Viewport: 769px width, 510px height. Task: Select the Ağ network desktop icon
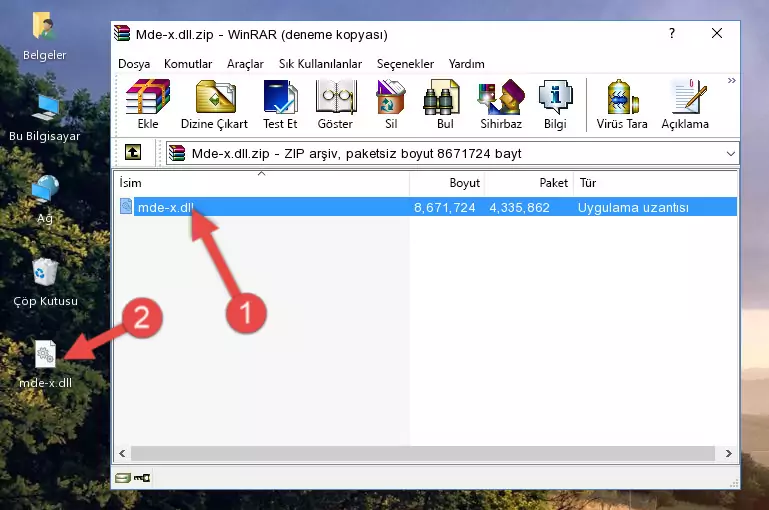tap(45, 200)
